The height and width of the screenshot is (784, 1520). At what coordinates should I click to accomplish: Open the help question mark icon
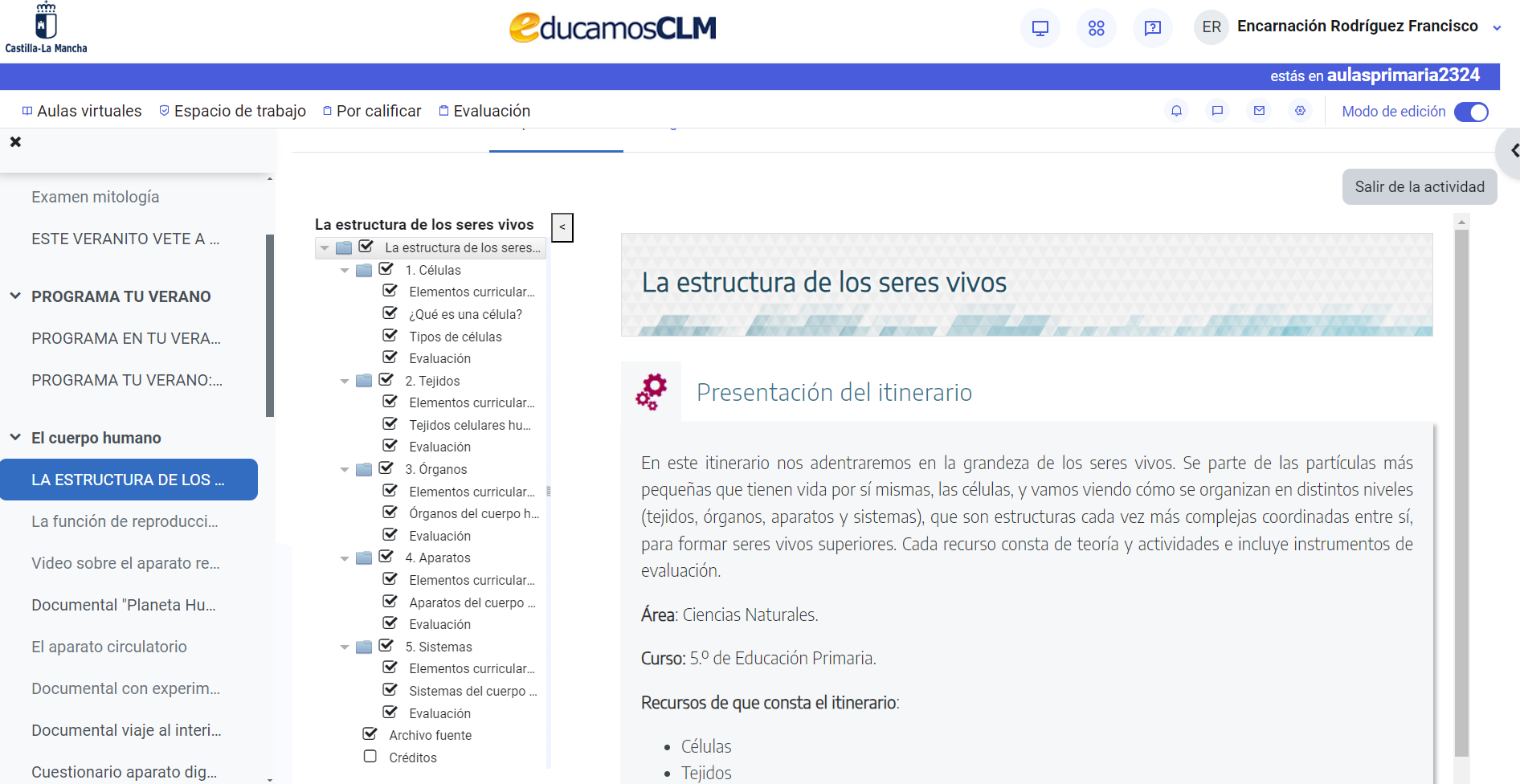(1152, 27)
